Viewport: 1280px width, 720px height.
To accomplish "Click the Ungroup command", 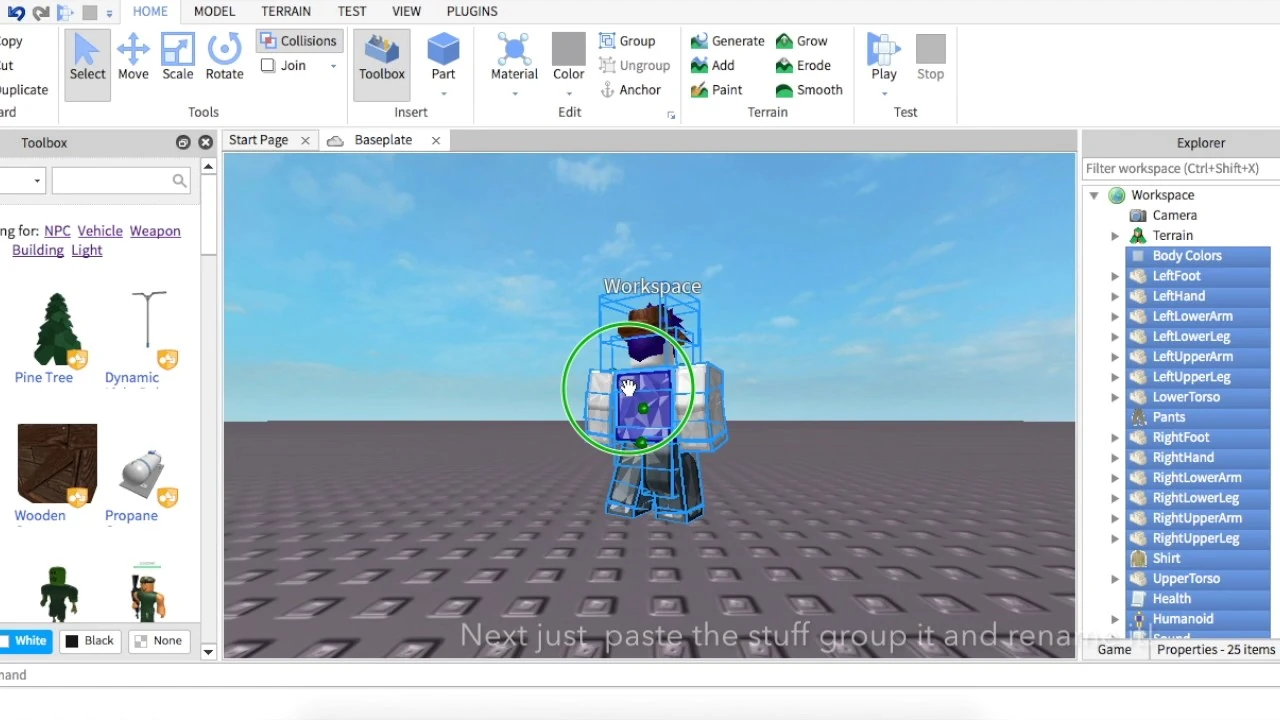I will pyautogui.click(x=634, y=66).
